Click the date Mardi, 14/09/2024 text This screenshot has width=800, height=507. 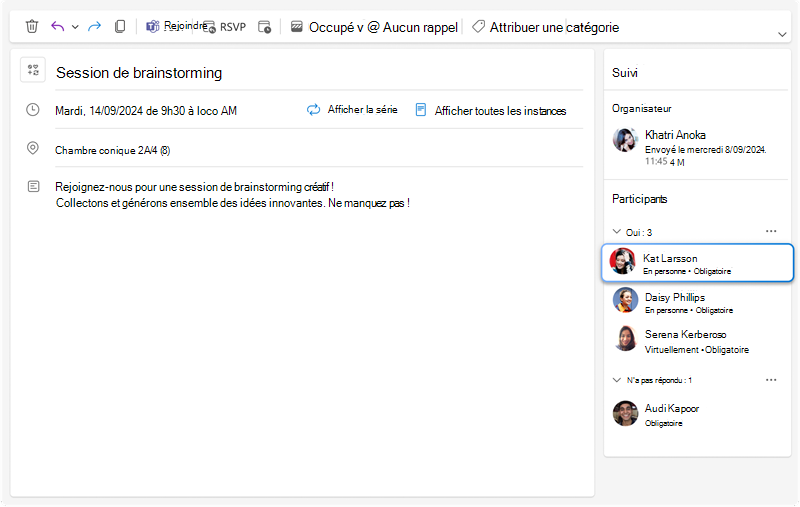146,111
